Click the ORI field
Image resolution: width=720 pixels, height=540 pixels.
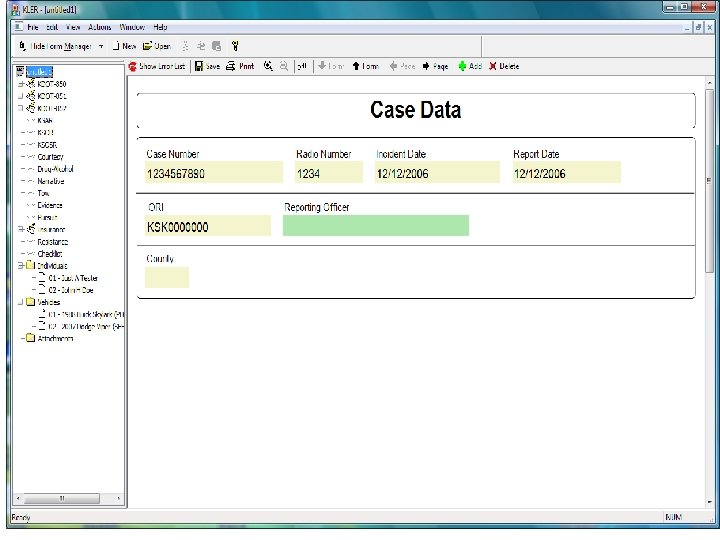click(x=208, y=225)
